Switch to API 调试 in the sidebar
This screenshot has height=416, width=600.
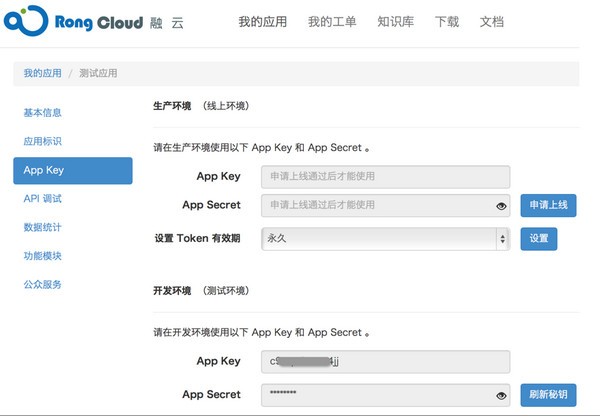[42, 199]
